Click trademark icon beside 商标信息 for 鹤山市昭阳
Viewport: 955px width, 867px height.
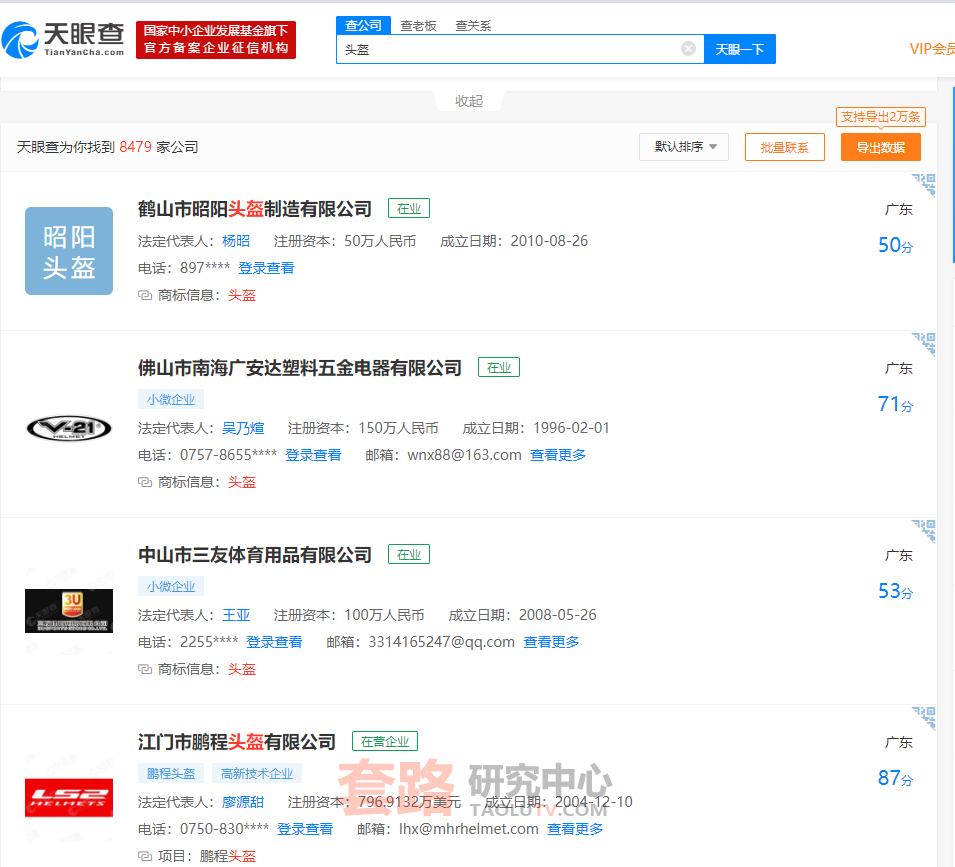[145, 295]
